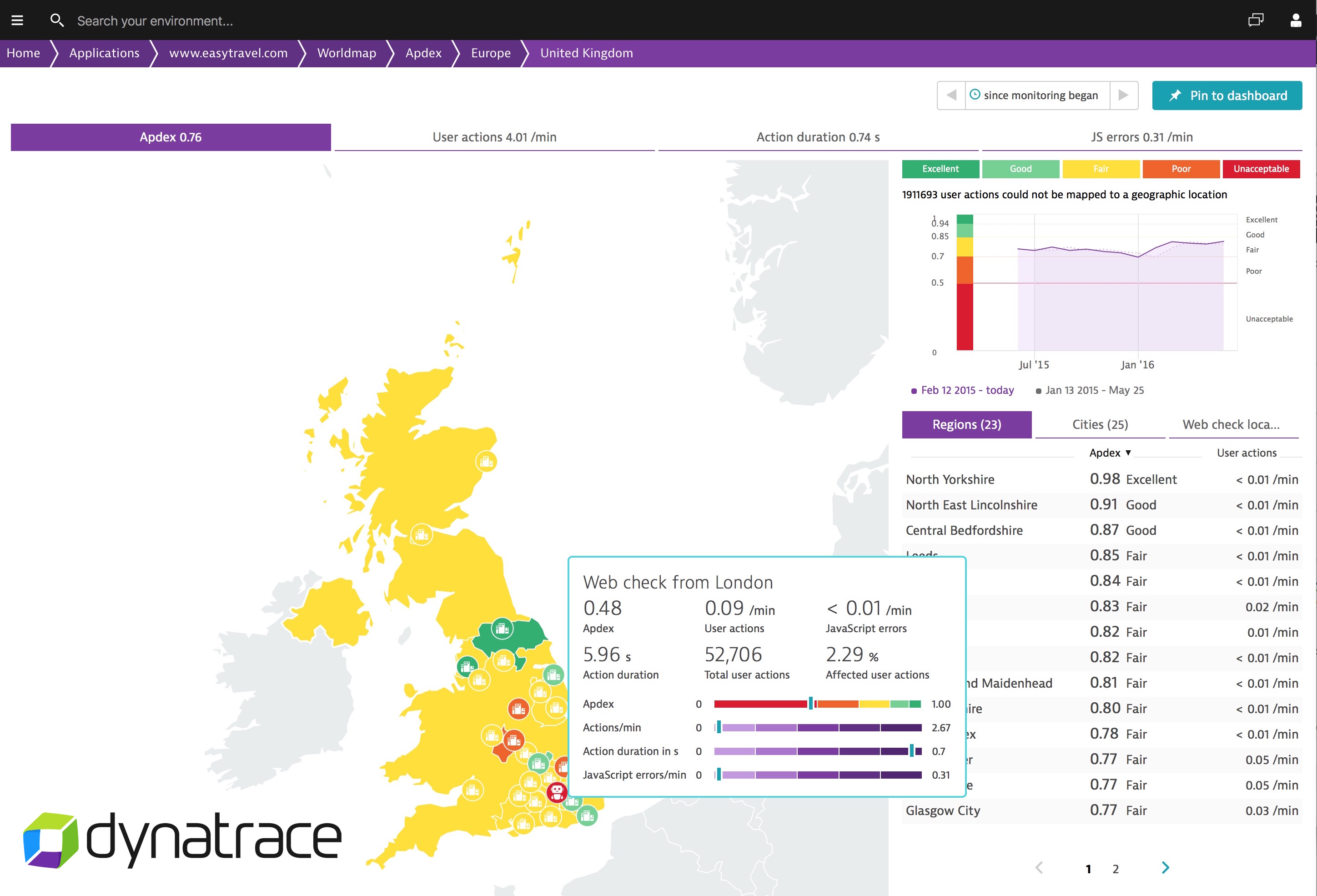Switch to JS errors 0.31 /min tab
Image resolution: width=1317 pixels, height=896 pixels.
[1142, 137]
